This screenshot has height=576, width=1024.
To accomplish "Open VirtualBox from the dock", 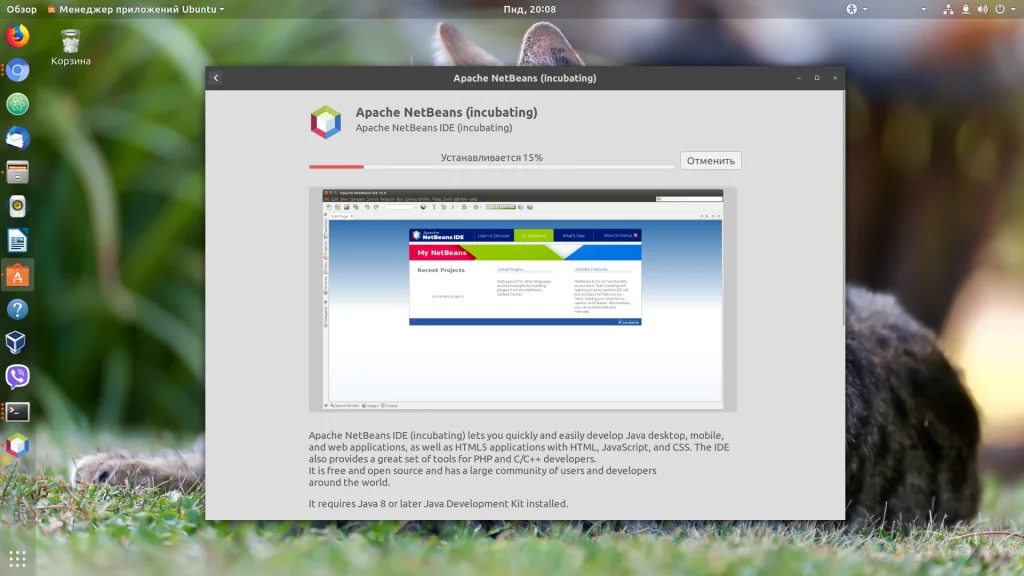I will (x=18, y=343).
